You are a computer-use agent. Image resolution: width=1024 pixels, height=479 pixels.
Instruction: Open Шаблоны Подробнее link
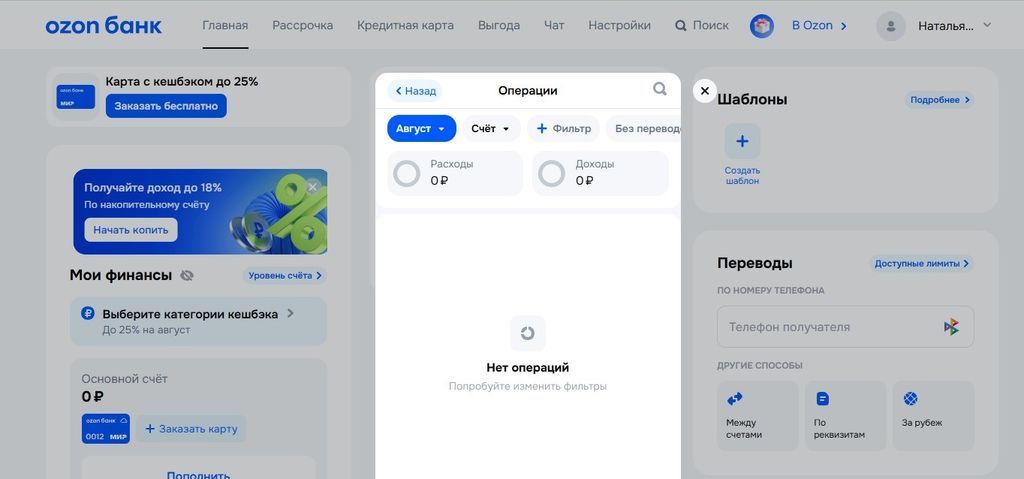939,100
